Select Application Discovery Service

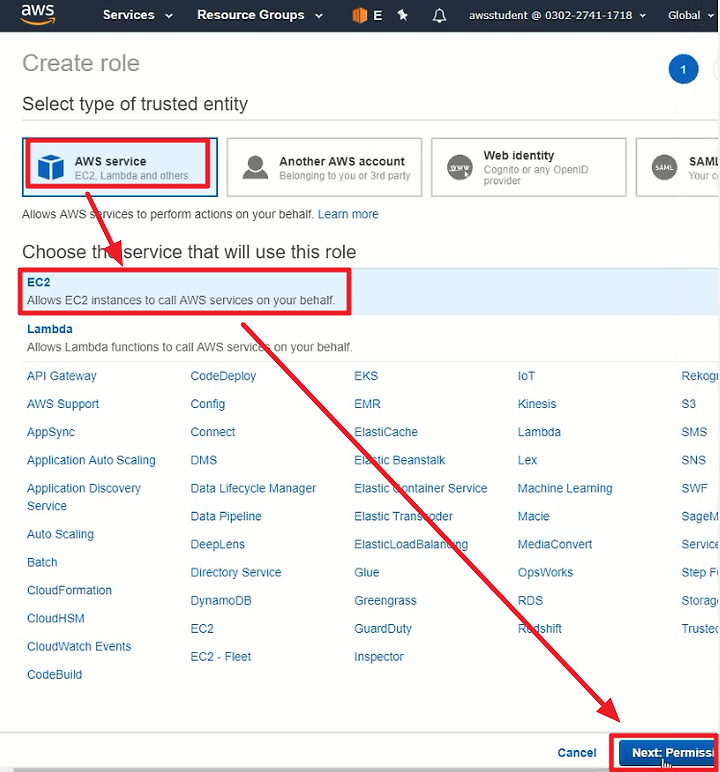(84, 497)
